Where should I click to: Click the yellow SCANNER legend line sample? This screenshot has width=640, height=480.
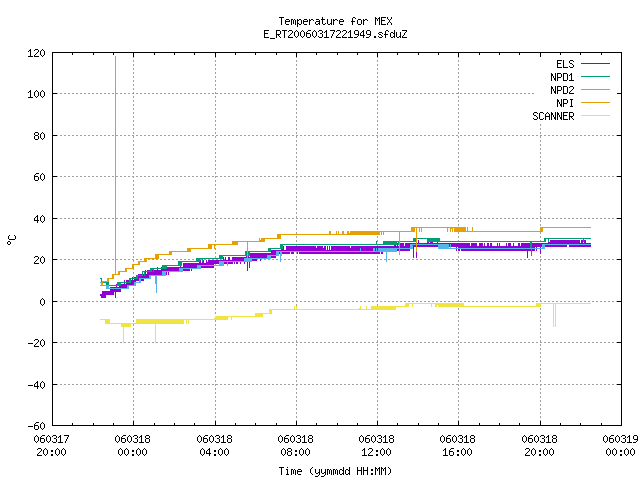coord(595,116)
